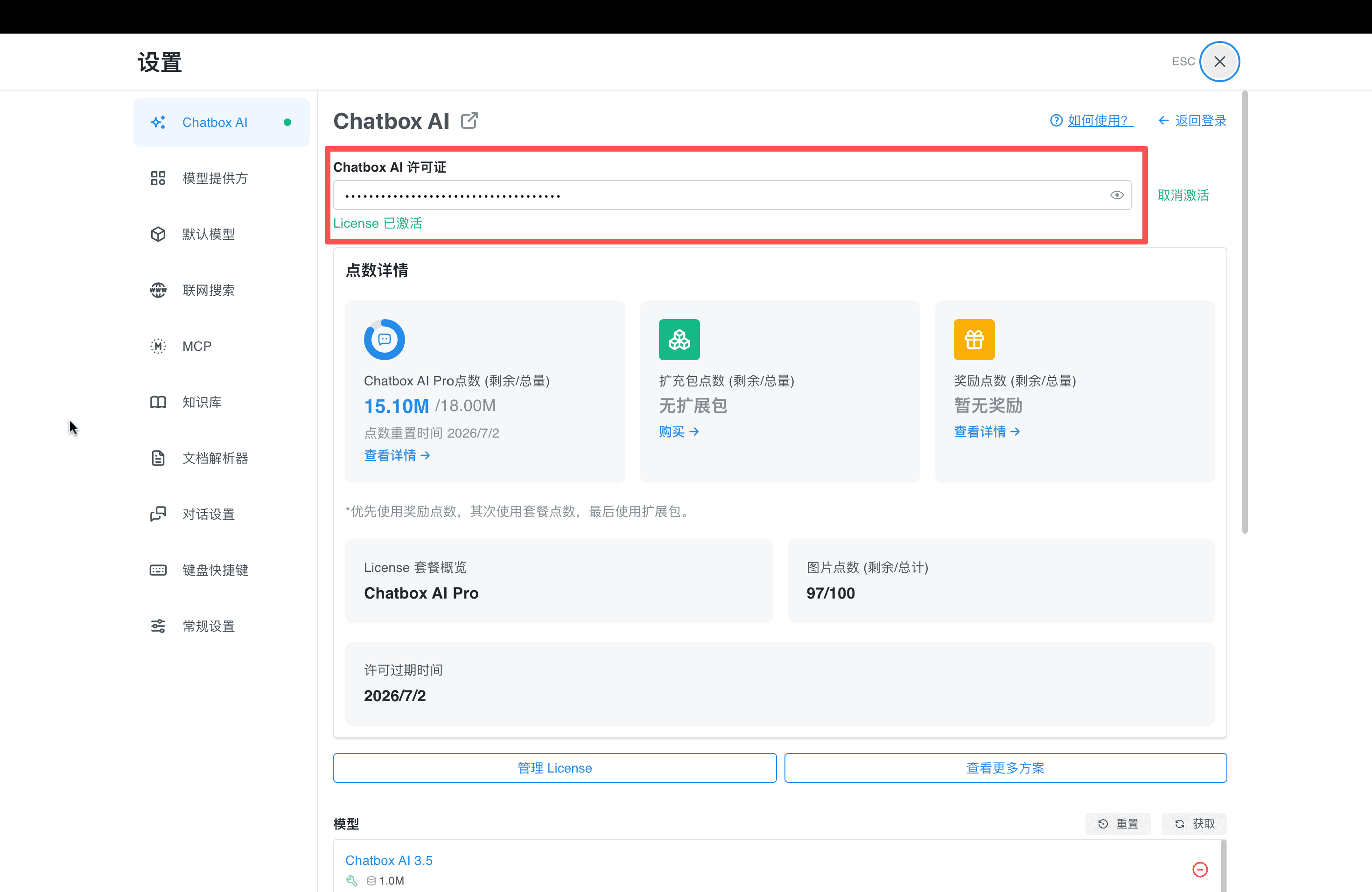Open the Chatbox AI external link icon
Screen dimensions: 1372x892
pyautogui.click(x=469, y=120)
